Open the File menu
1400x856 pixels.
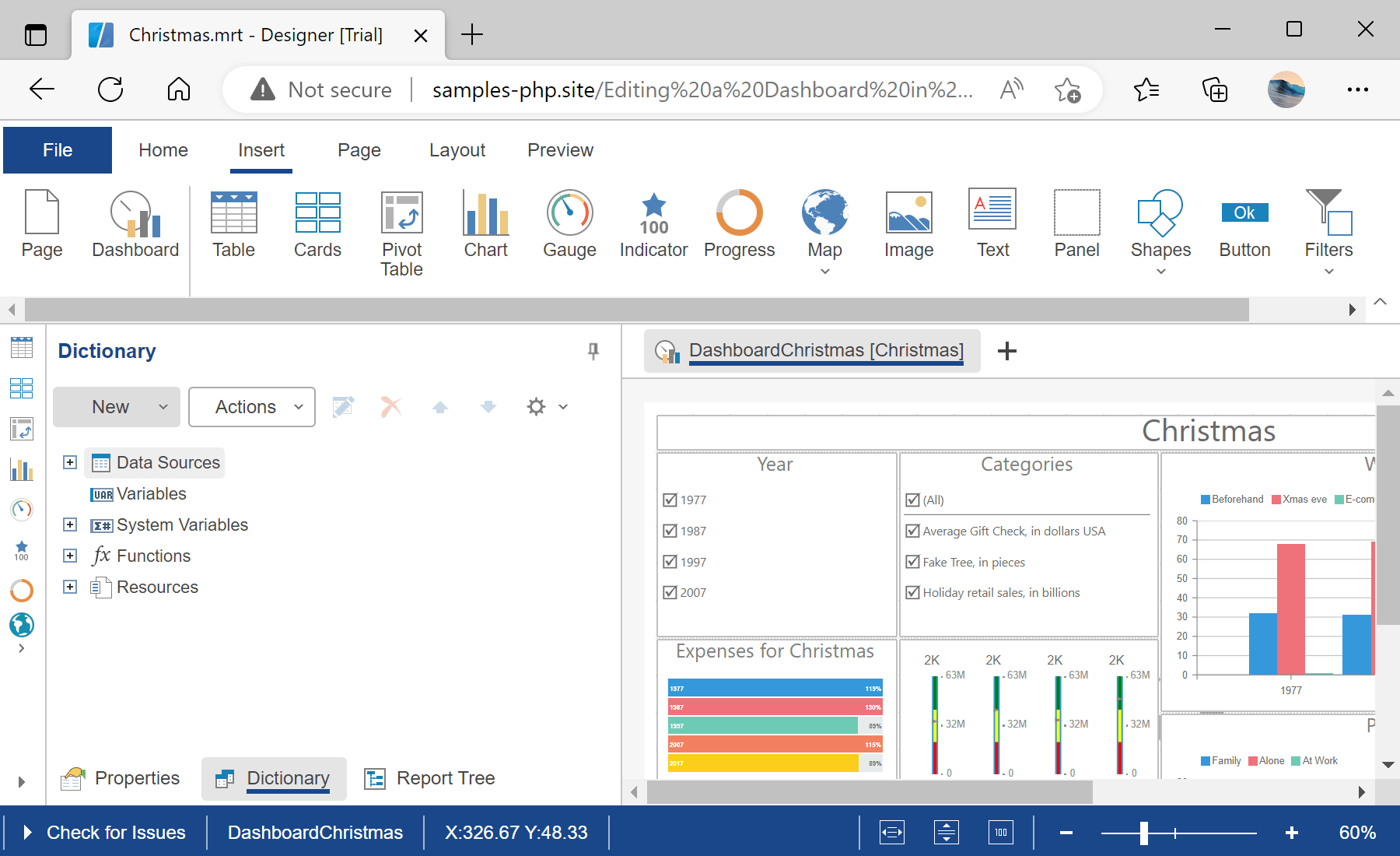[57, 149]
